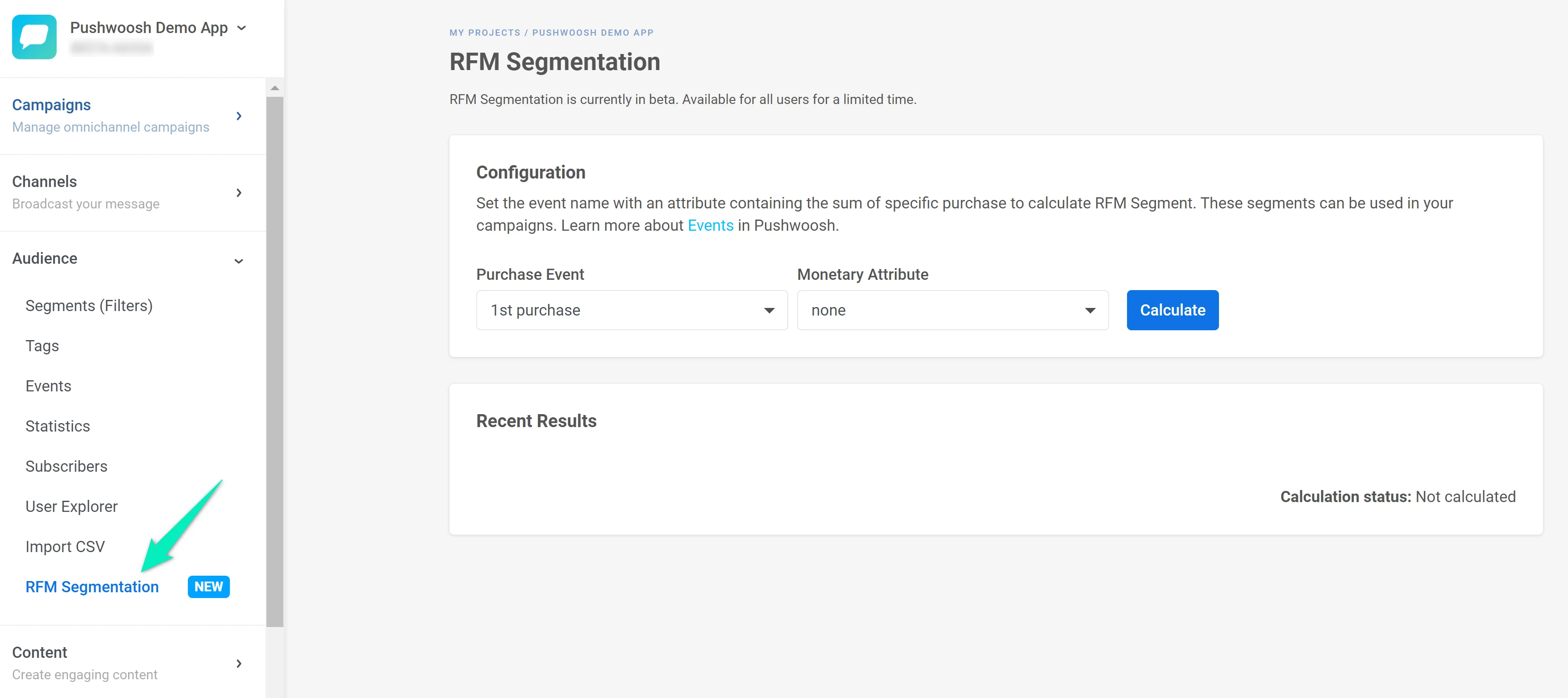1568x698 pixels.
Task: Select RFM Segmentation in the sidebar
Action: click(92, 586)
